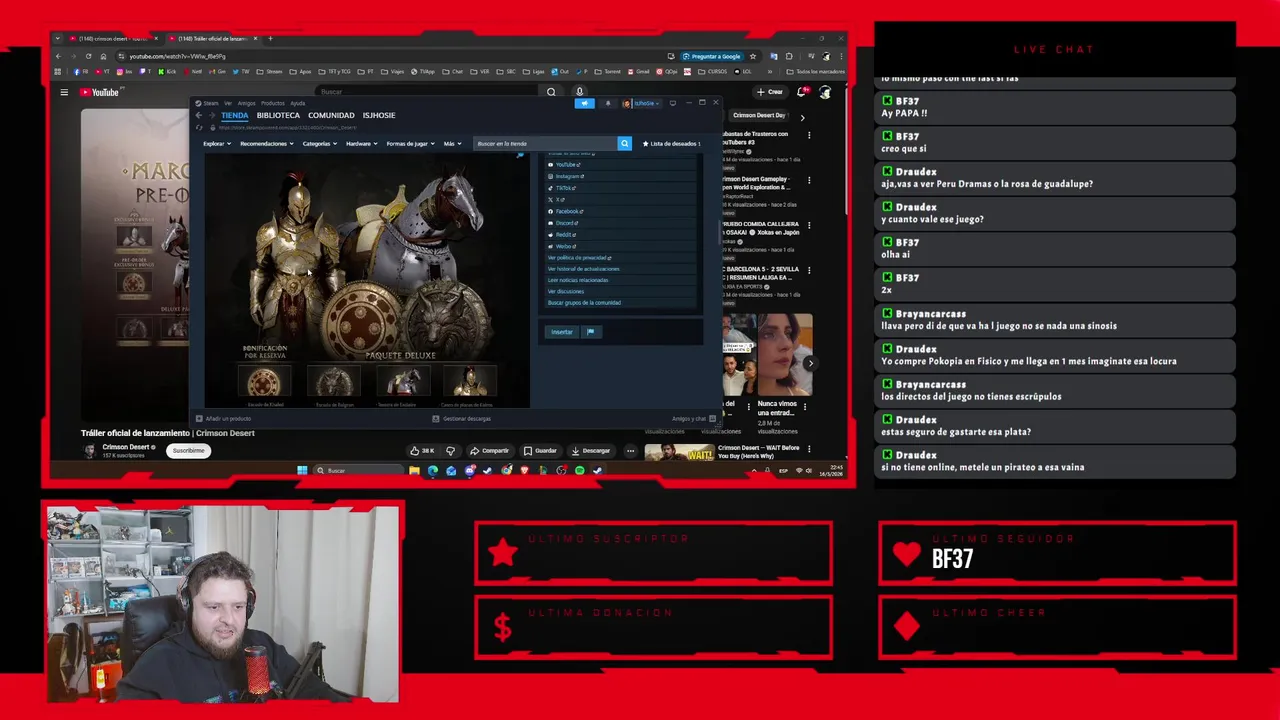Share the video with Compartir

[x=490, y=450]
